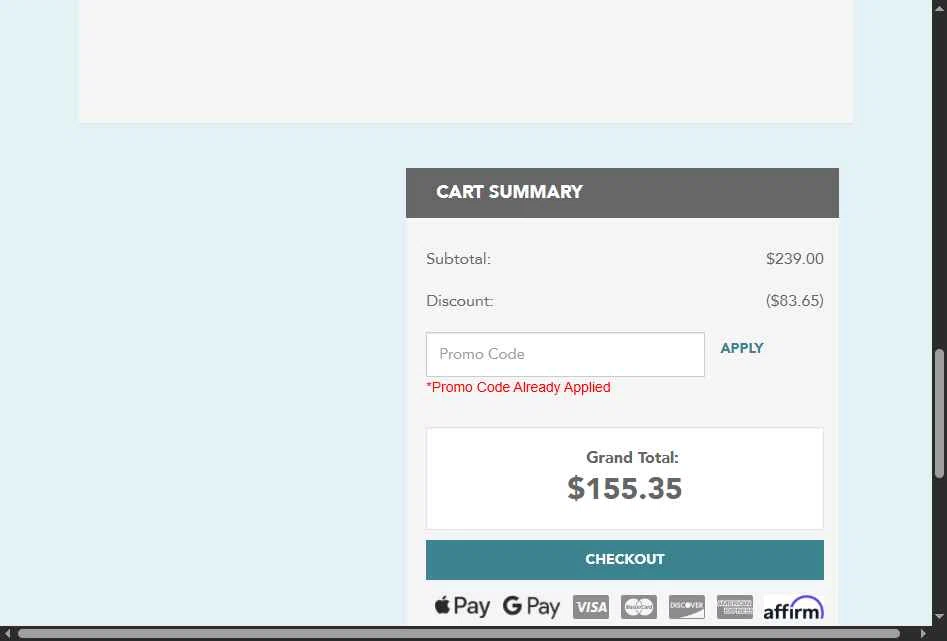Click the scroll up arrow

(x=939, y=7)
